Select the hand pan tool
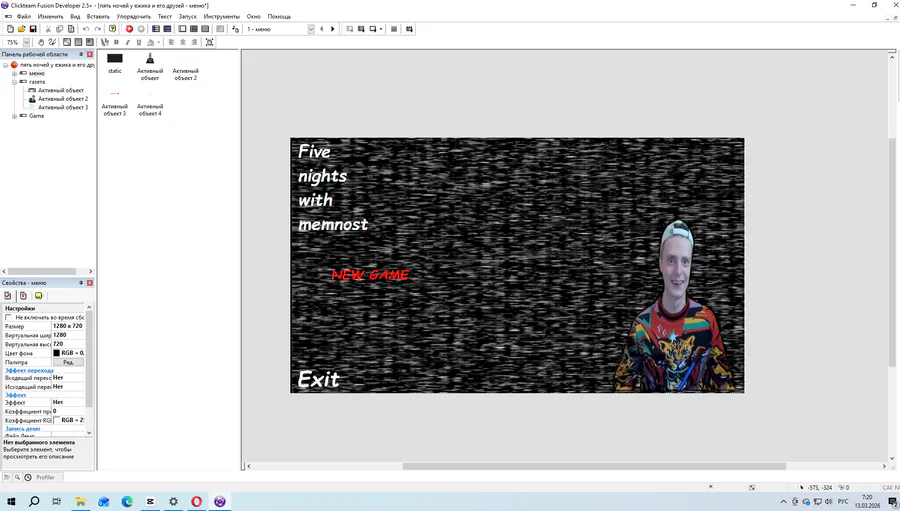This screenshot has width=900, height=511. coord(41,42)
